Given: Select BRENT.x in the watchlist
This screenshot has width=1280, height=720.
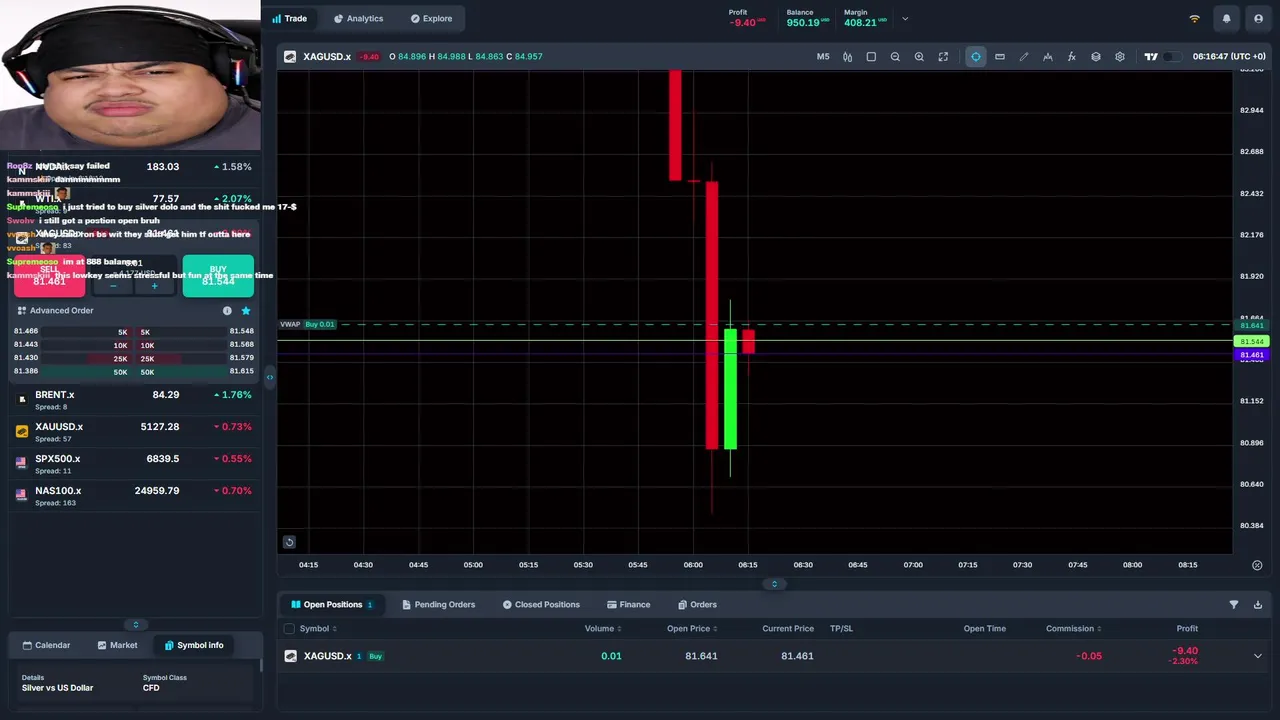Looking at the screenshot, I should coord(134,400).
